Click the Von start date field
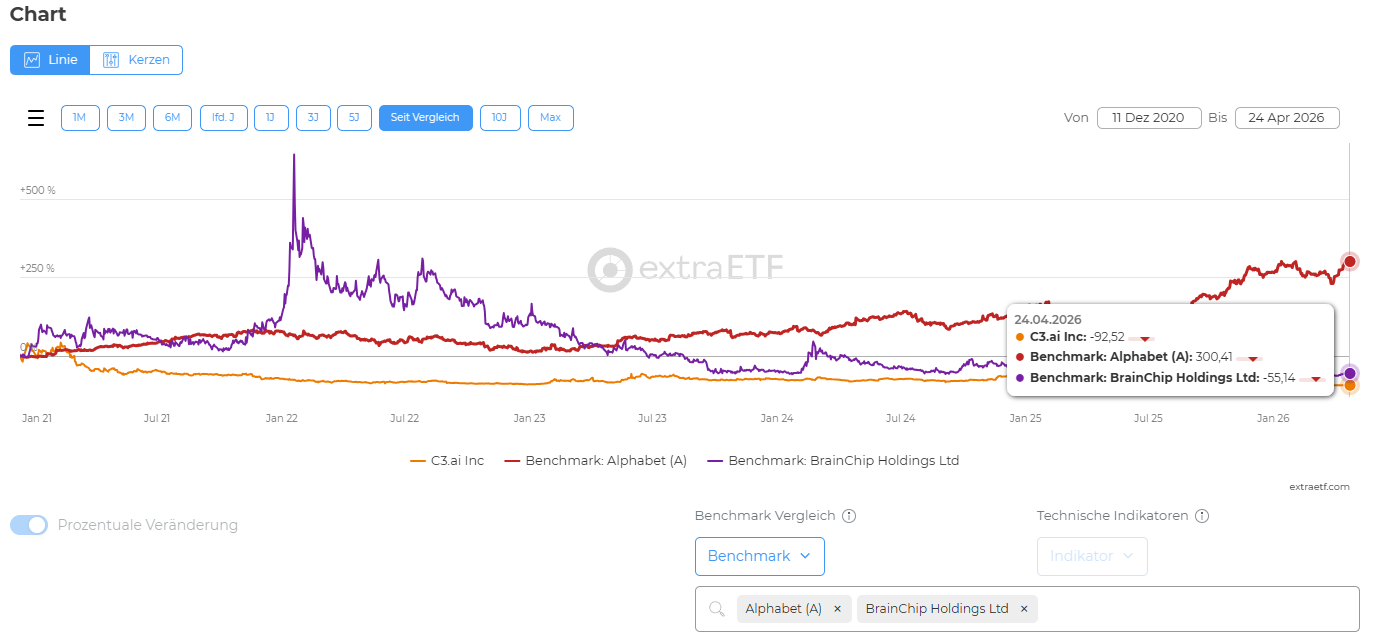1378x644 pixels. (1149, 118)
